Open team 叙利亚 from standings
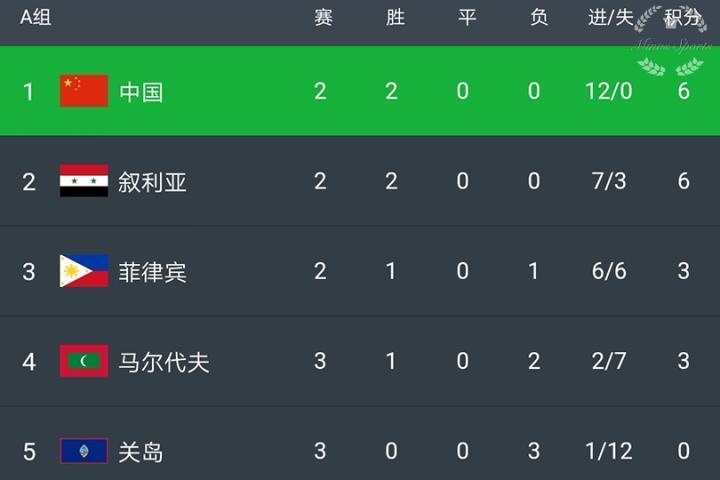Image resolution: width=720 pixels, height=480 pixels. (152, 182)
